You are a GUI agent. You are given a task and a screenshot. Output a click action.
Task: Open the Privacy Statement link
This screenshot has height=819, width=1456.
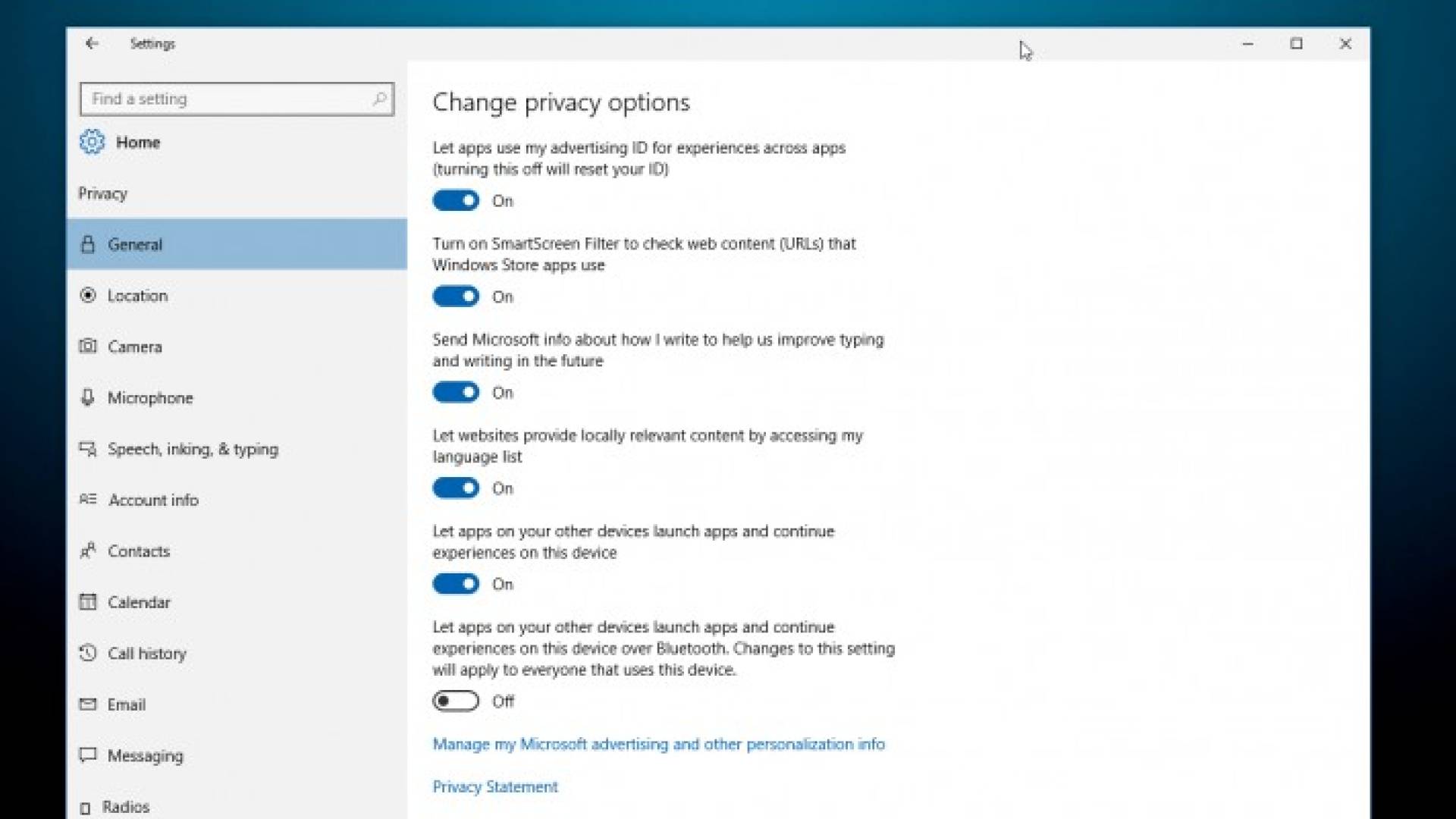(x=494, y=786)
